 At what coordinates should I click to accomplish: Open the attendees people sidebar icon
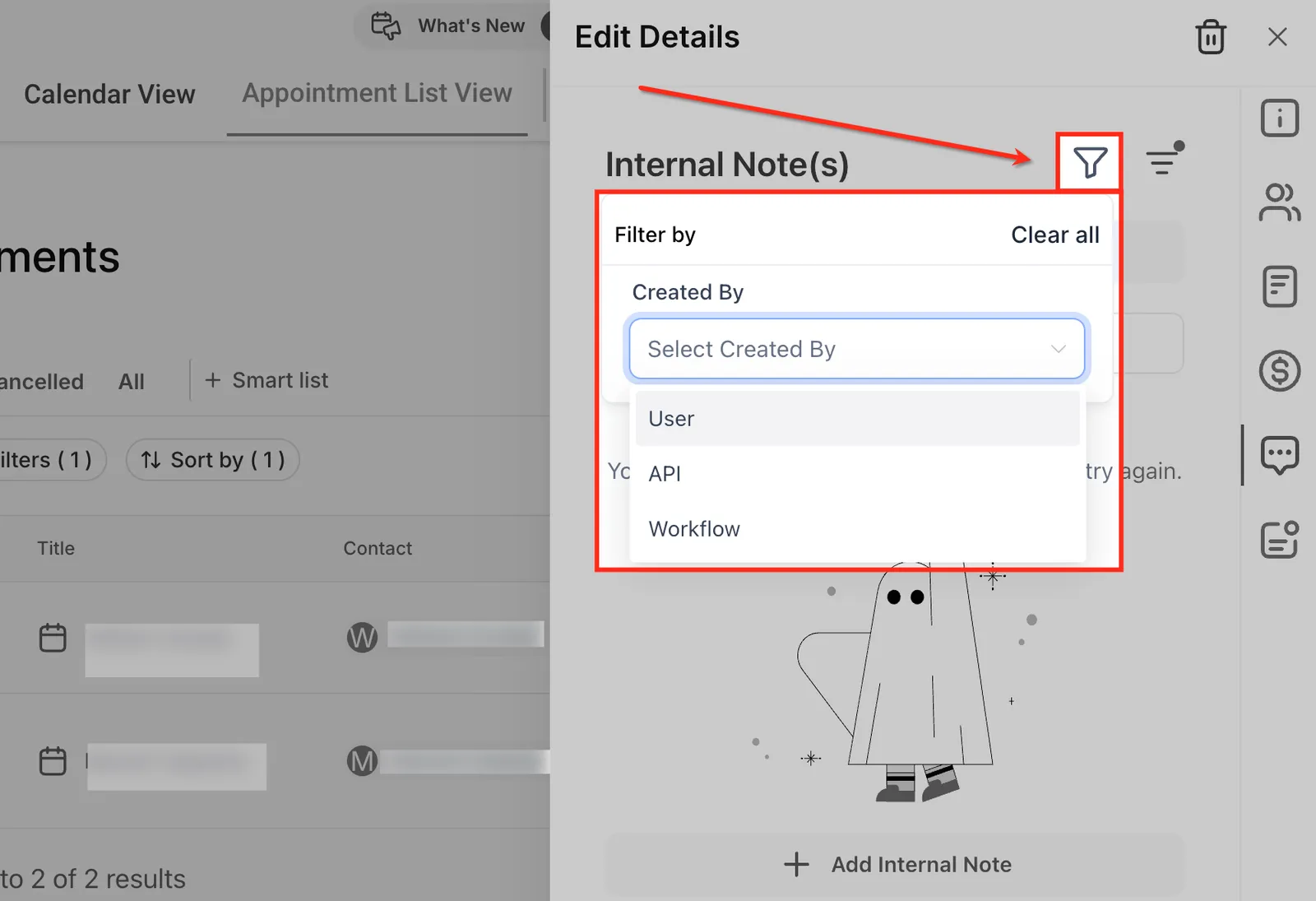click(x=1279, y=202)
